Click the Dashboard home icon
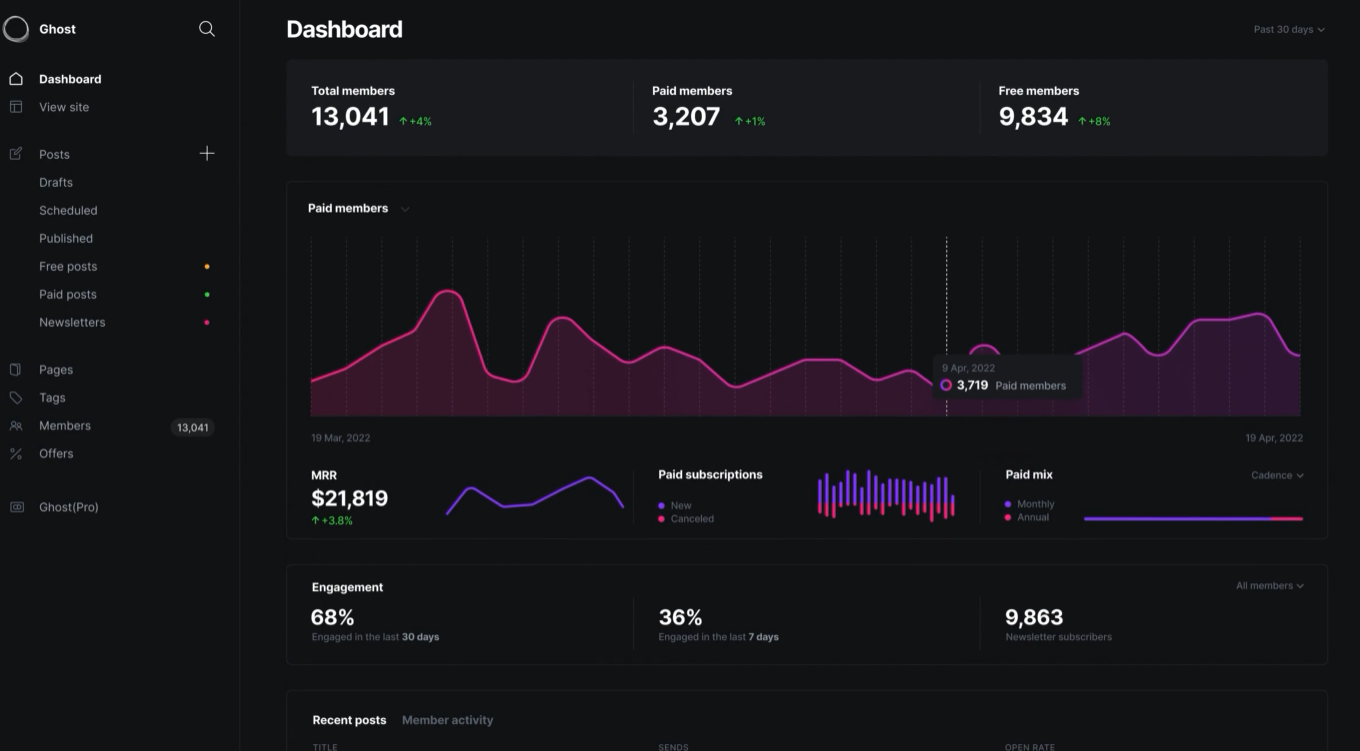Viewport: 1360px width, 751px height. tap(16, 79)
